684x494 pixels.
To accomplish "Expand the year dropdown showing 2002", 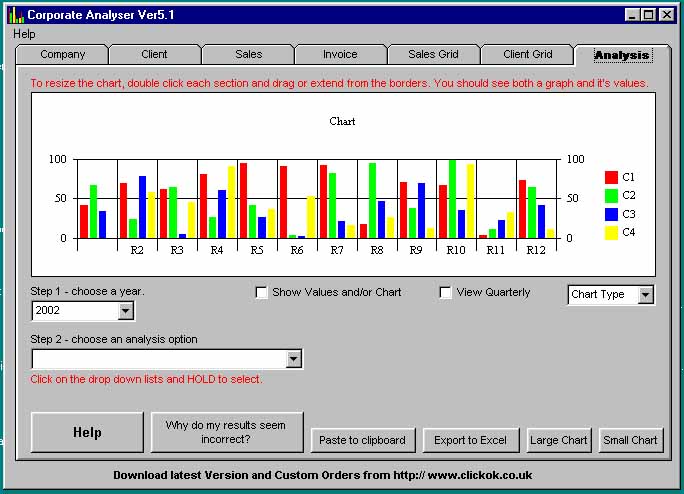I will click(126, 311).
